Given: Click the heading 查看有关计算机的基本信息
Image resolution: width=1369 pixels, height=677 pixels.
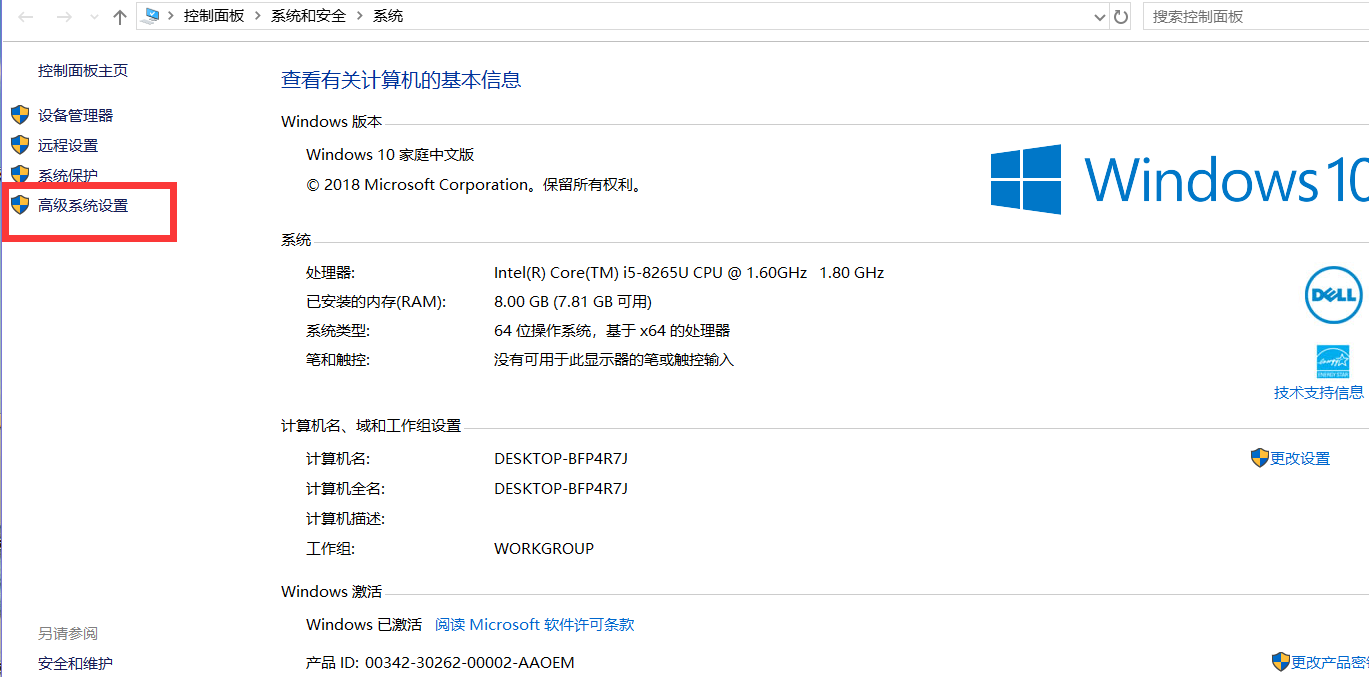Looking at the screenshot, I should pos(401,80).
